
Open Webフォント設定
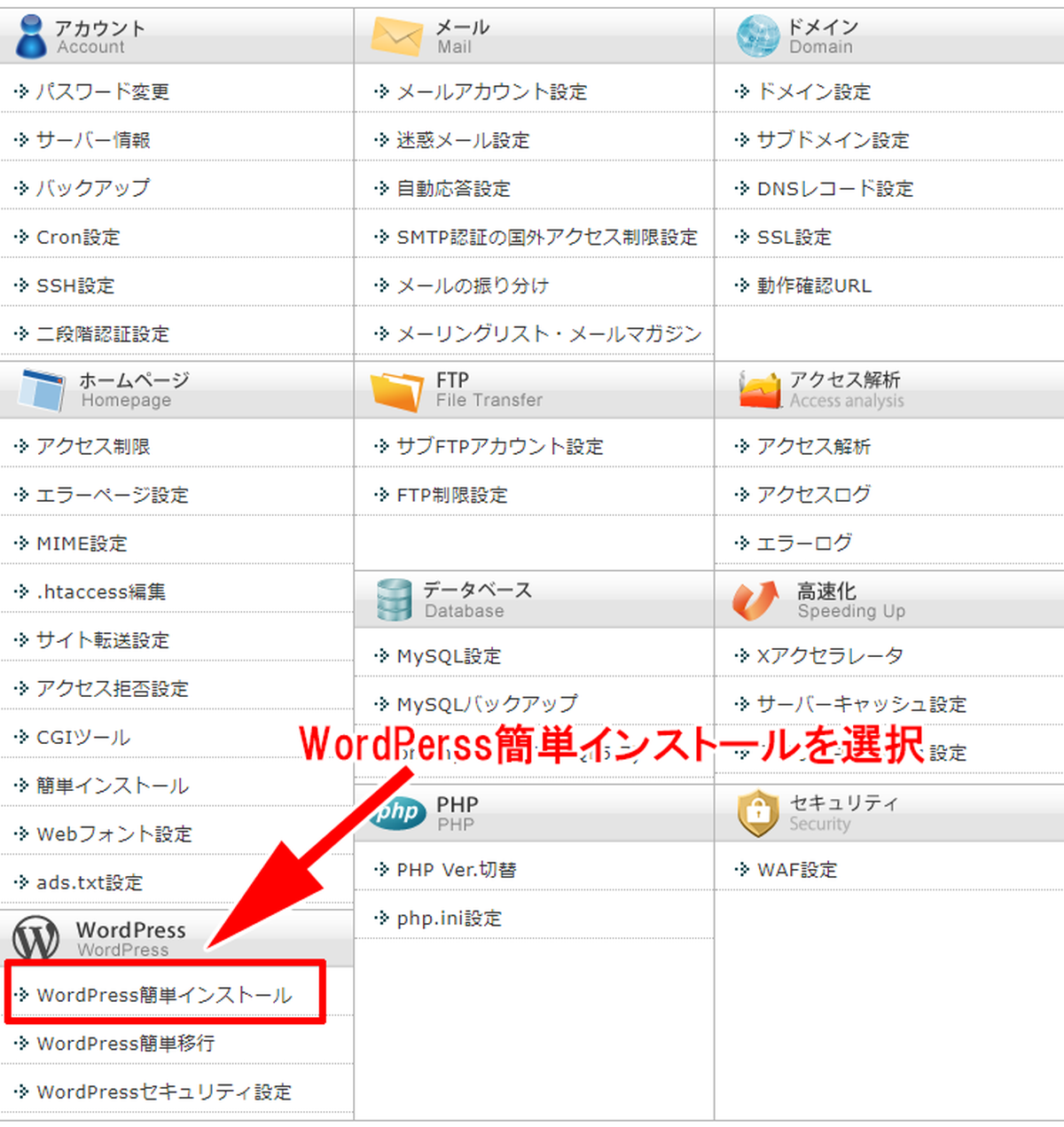pyautogui.click(x=114, y=834)
